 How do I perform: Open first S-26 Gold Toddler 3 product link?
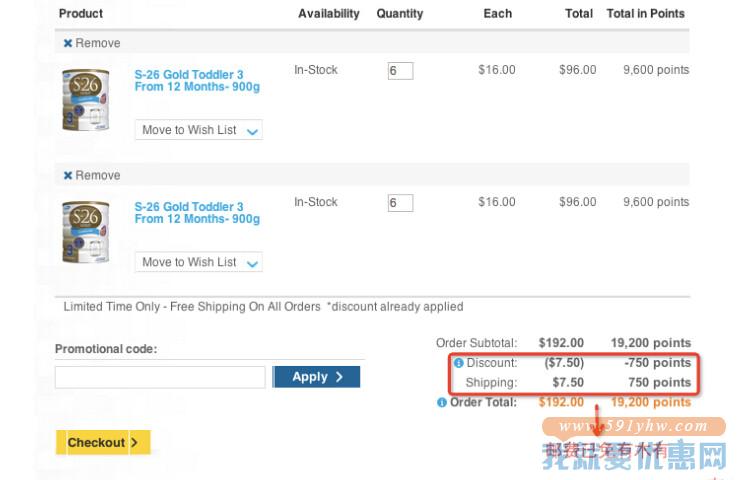(197, 81)
